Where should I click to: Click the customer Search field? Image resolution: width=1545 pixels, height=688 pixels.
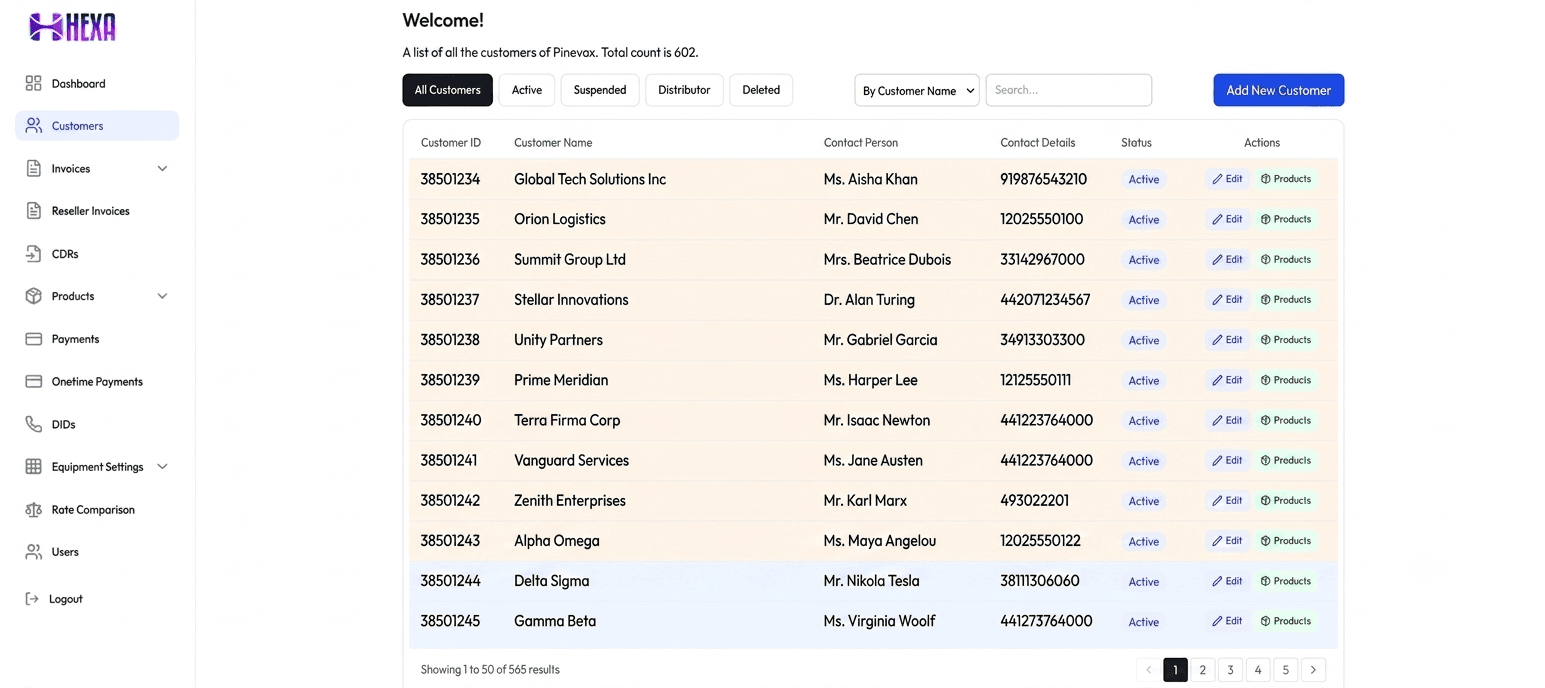click(x=1069, y=90)
